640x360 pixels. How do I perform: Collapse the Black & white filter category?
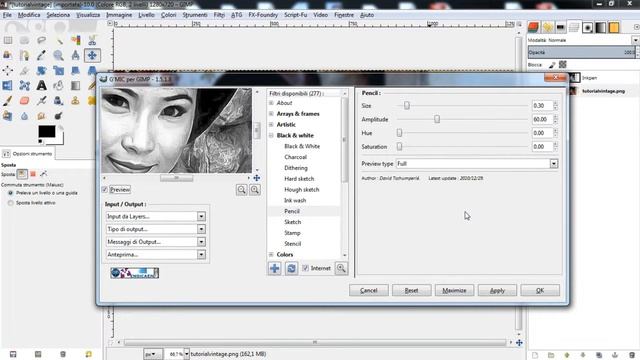coord(271,135)
